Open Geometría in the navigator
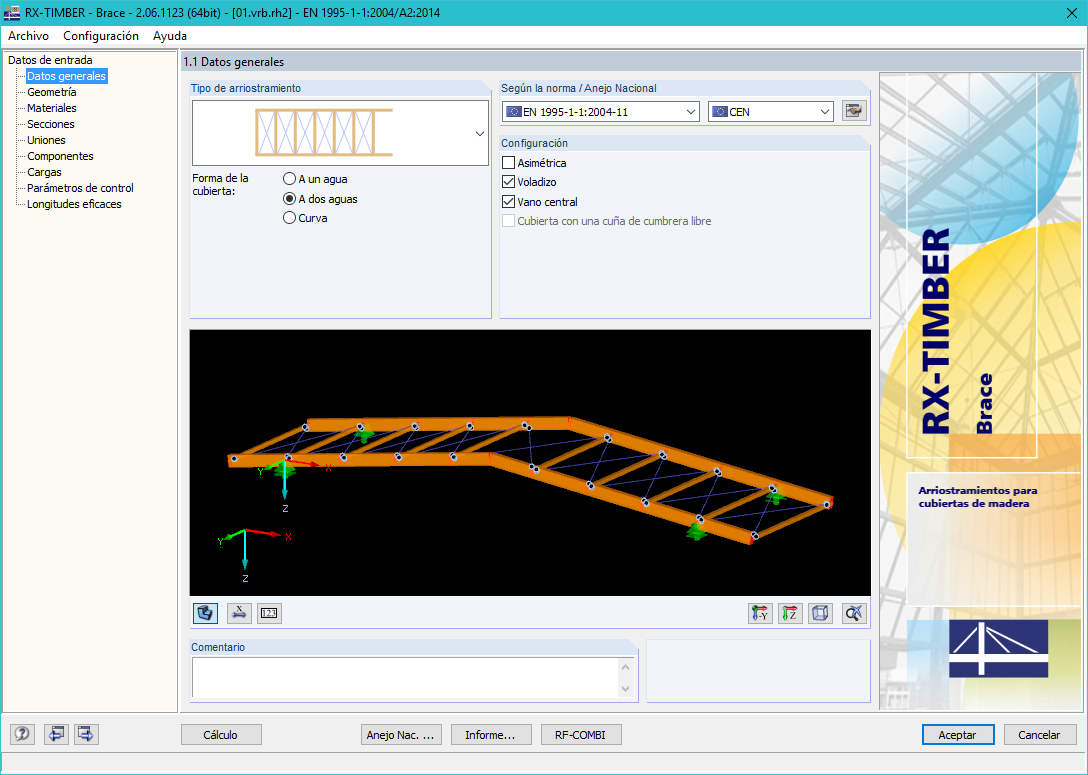This screenshot has width=1088, height=775. (52, 92)
